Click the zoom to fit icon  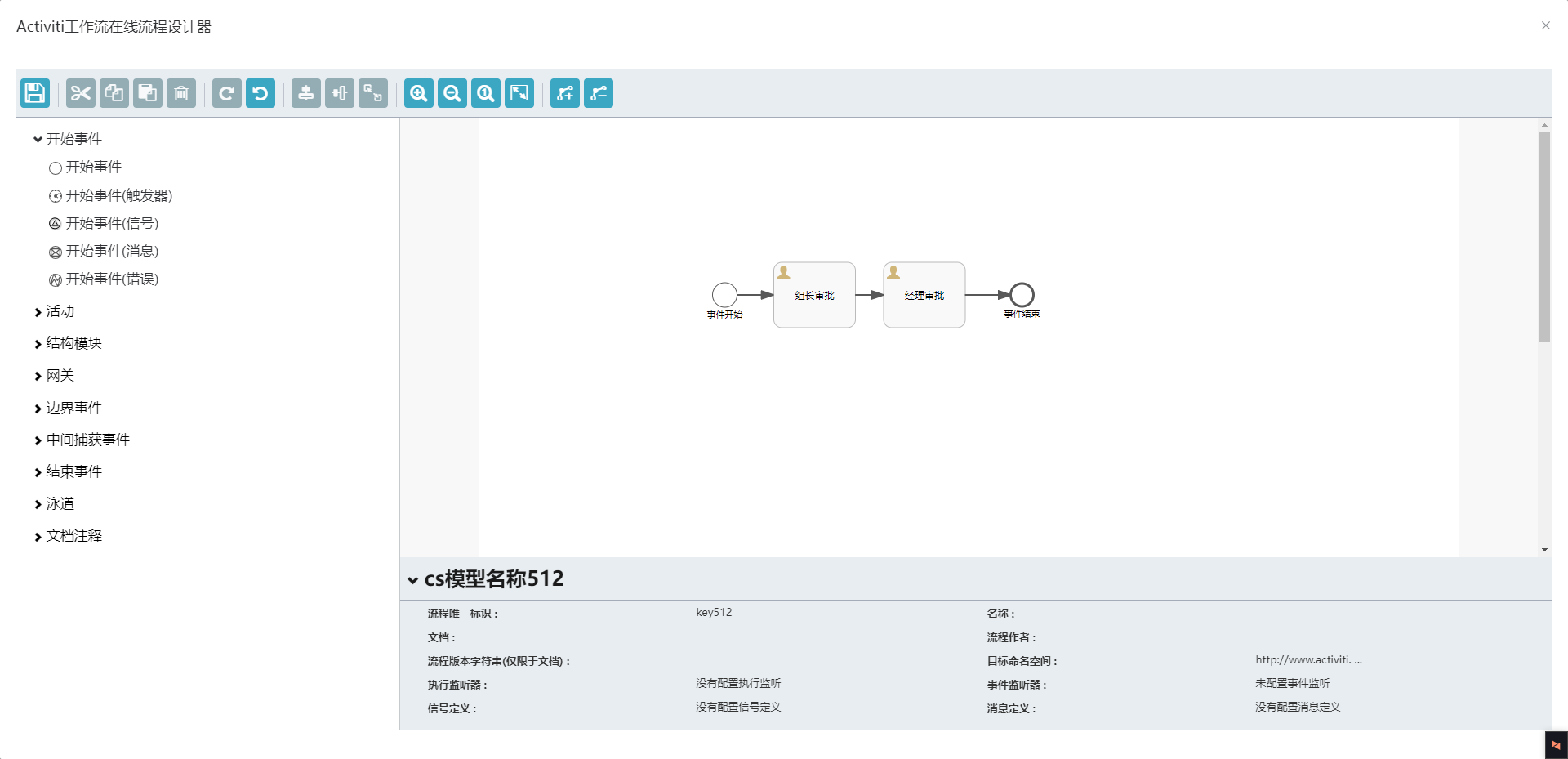pyautogui.click(x=519, y=93)
